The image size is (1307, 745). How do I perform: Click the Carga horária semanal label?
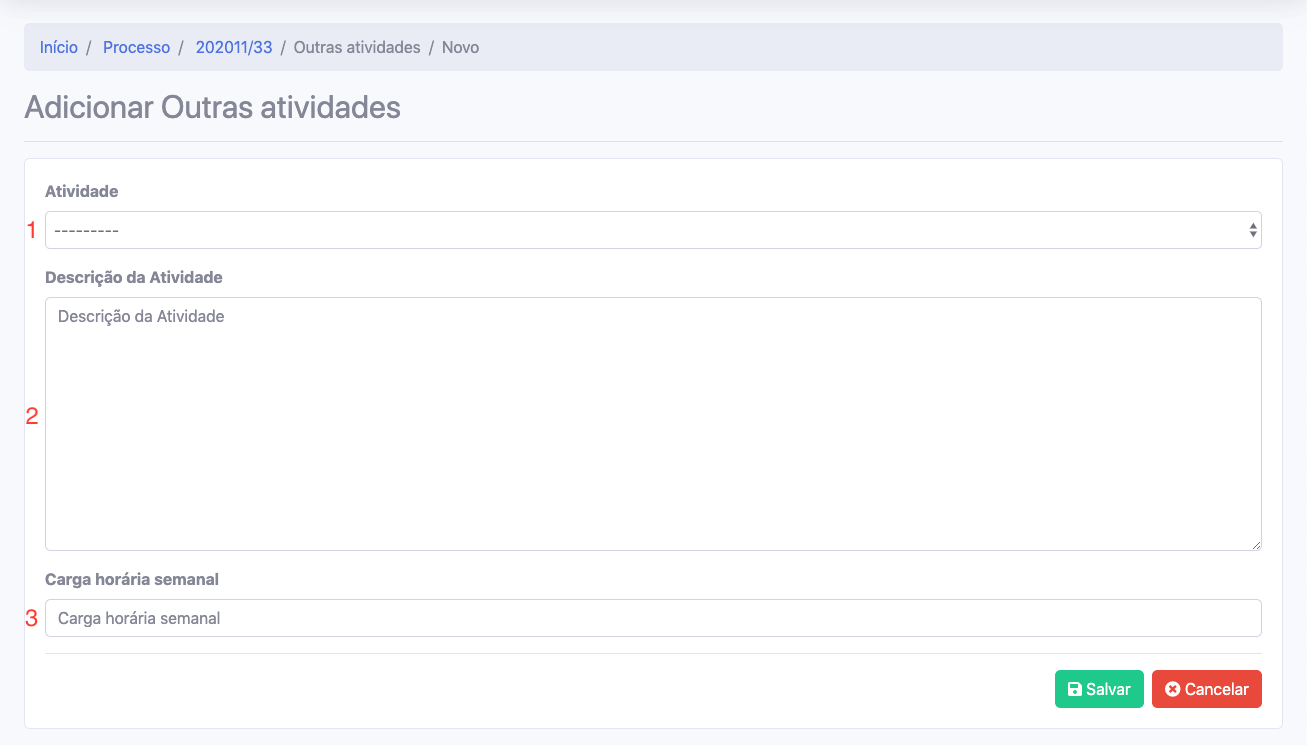click(132, 579)
